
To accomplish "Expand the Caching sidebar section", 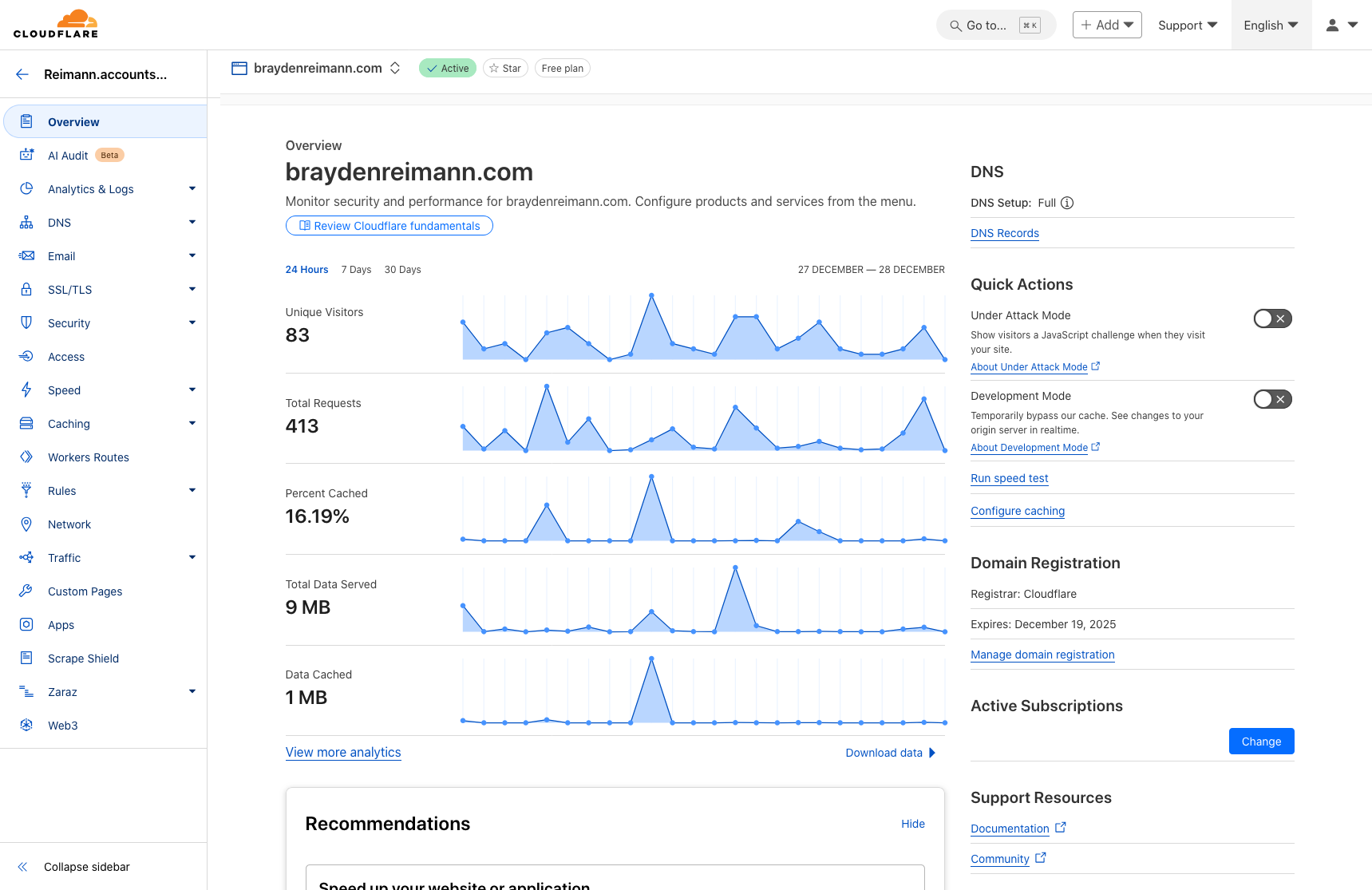I will click(192, 423).
